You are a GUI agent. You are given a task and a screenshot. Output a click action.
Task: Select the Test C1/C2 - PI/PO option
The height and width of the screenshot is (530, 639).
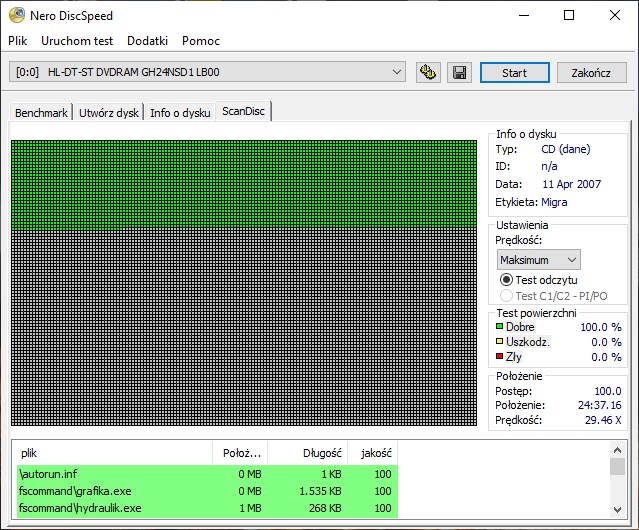(x=506, y=296)
